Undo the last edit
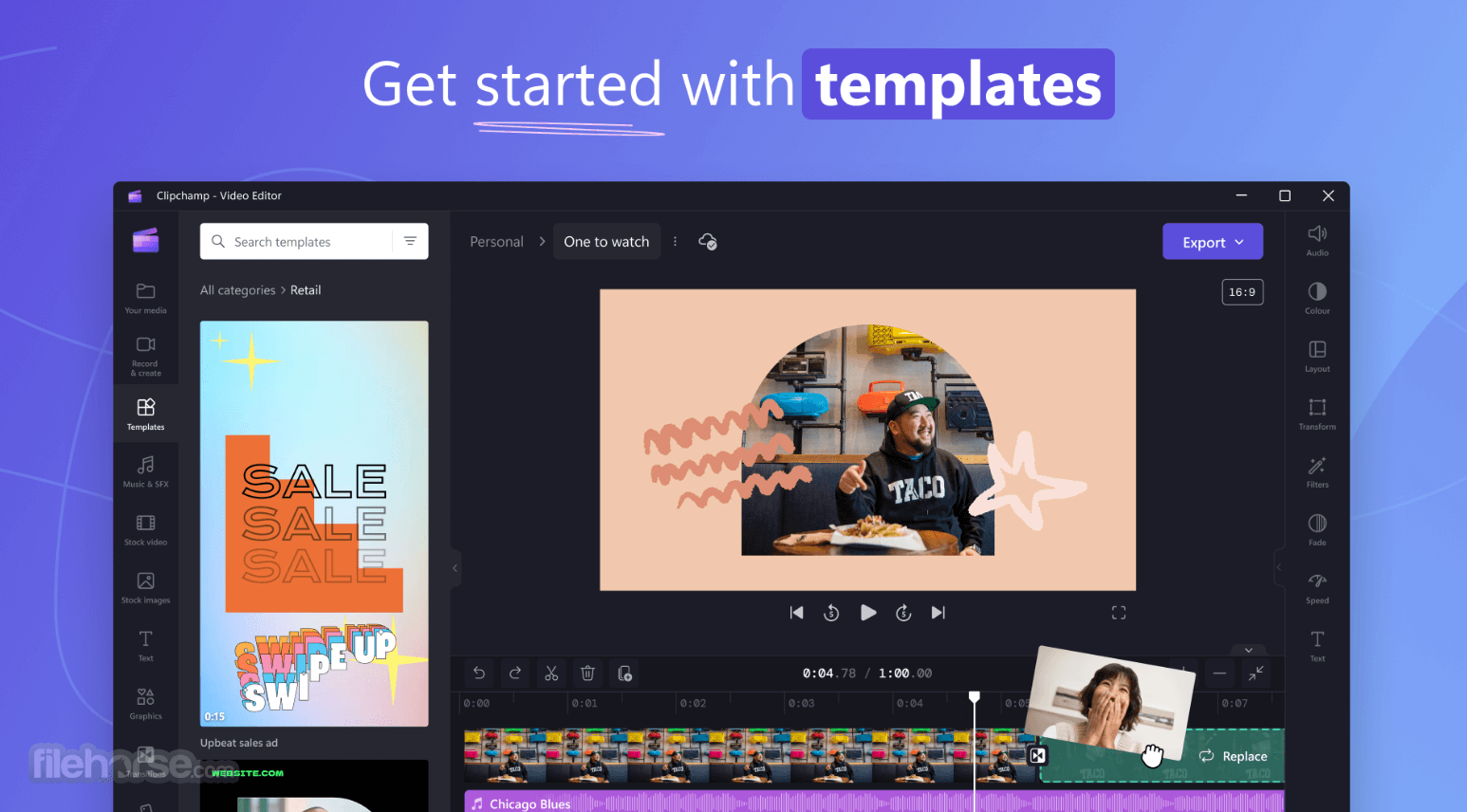 [479, 674]
